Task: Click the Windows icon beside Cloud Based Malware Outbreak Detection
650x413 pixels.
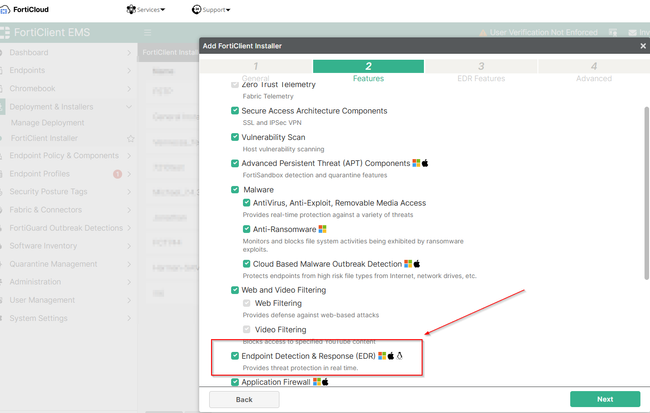Action: (x=408, y=264)
